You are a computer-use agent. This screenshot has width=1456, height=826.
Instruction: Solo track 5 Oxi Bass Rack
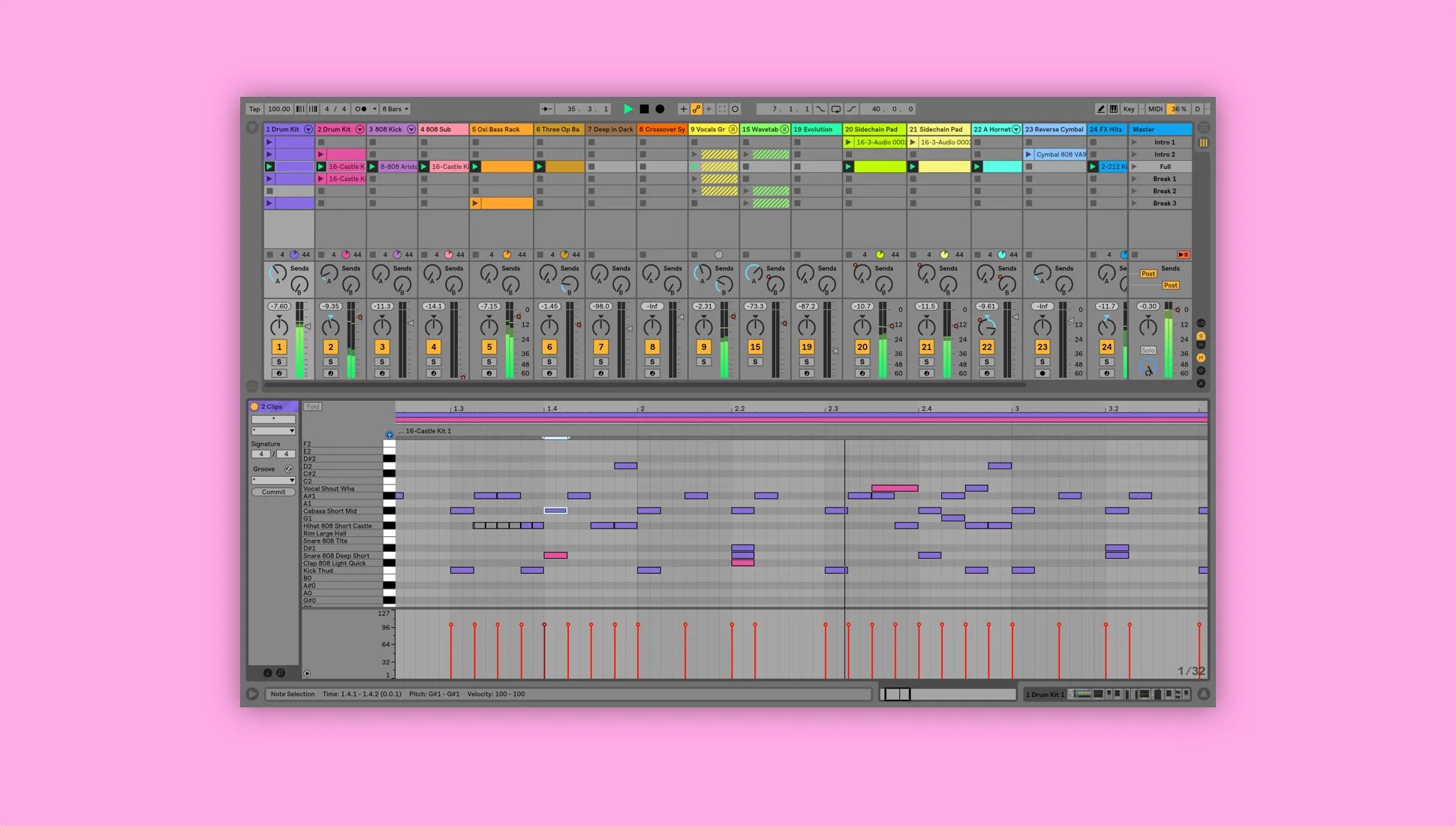(x=489, y=362)
